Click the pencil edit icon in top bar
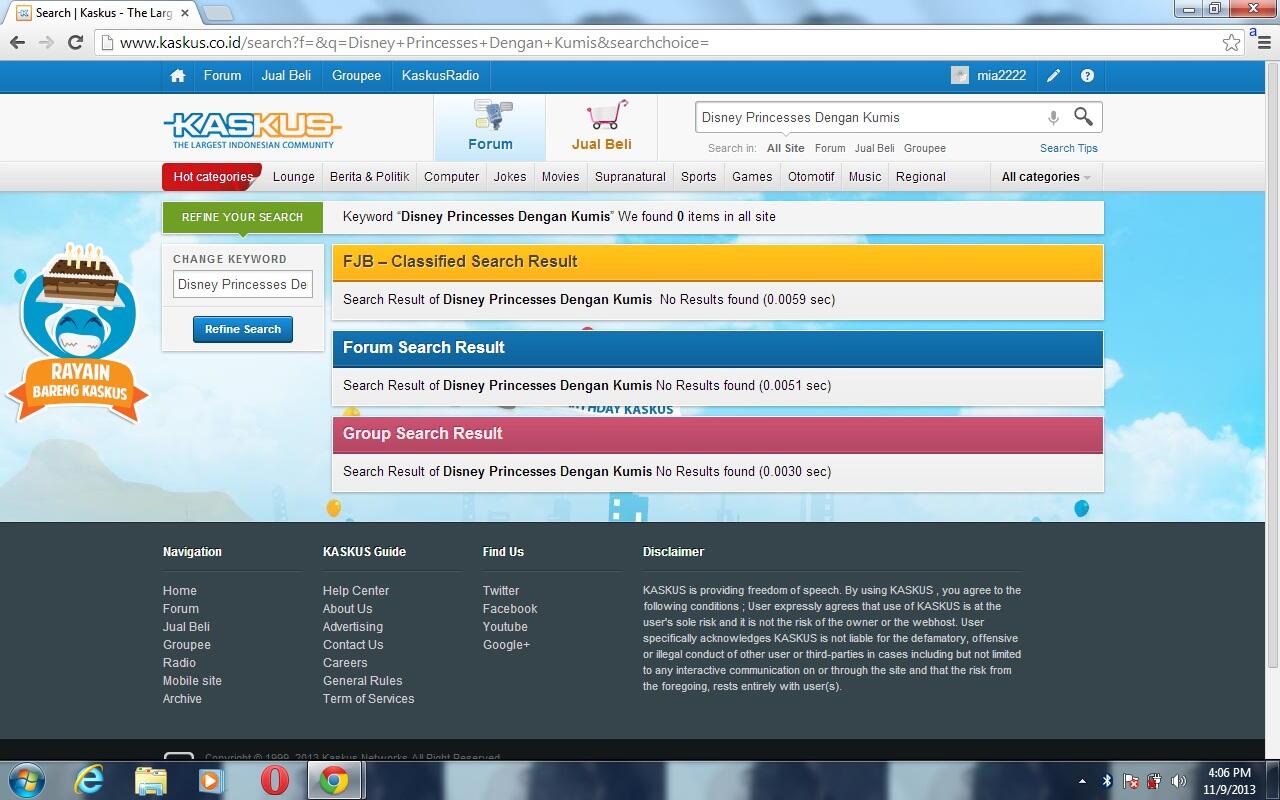Screen dimensions: 1280x800 1053,76
